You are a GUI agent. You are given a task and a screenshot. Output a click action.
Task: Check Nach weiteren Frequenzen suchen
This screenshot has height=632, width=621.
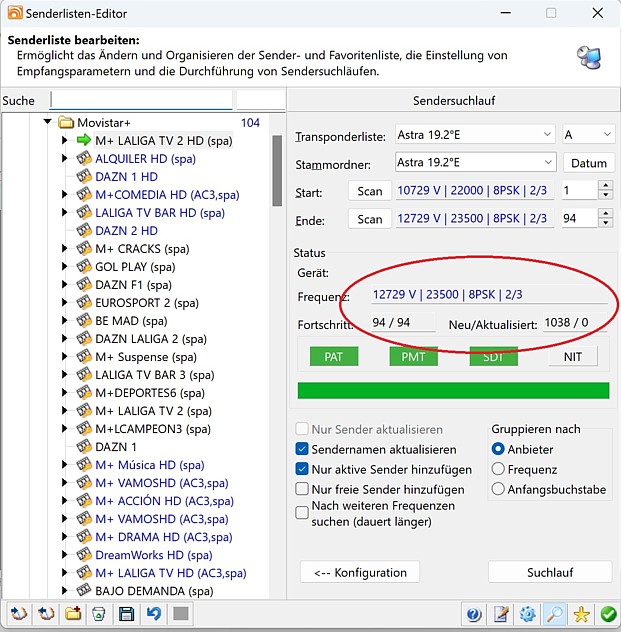pos(302,513)
